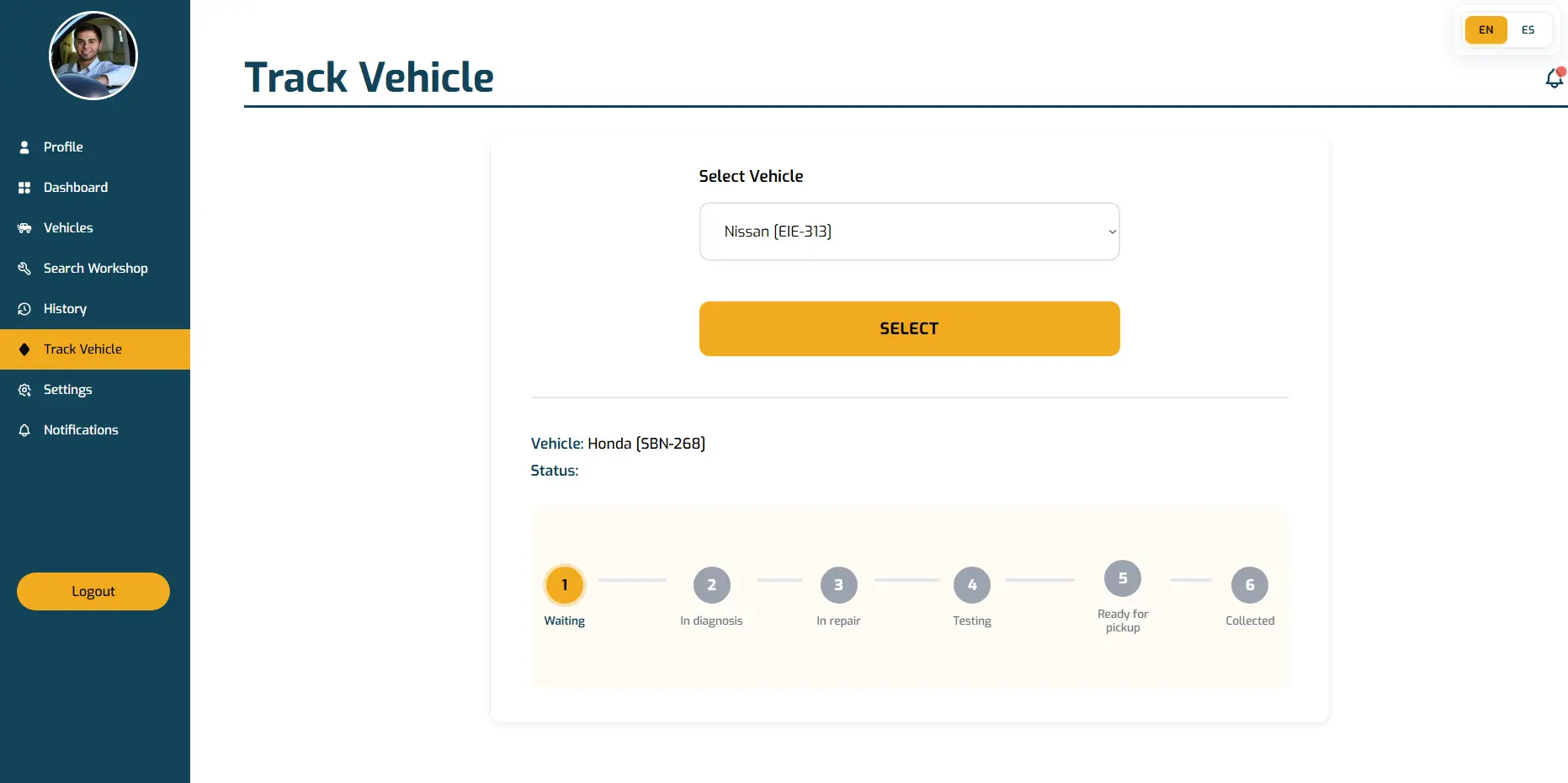Click the user profile photo

point(93,56)
